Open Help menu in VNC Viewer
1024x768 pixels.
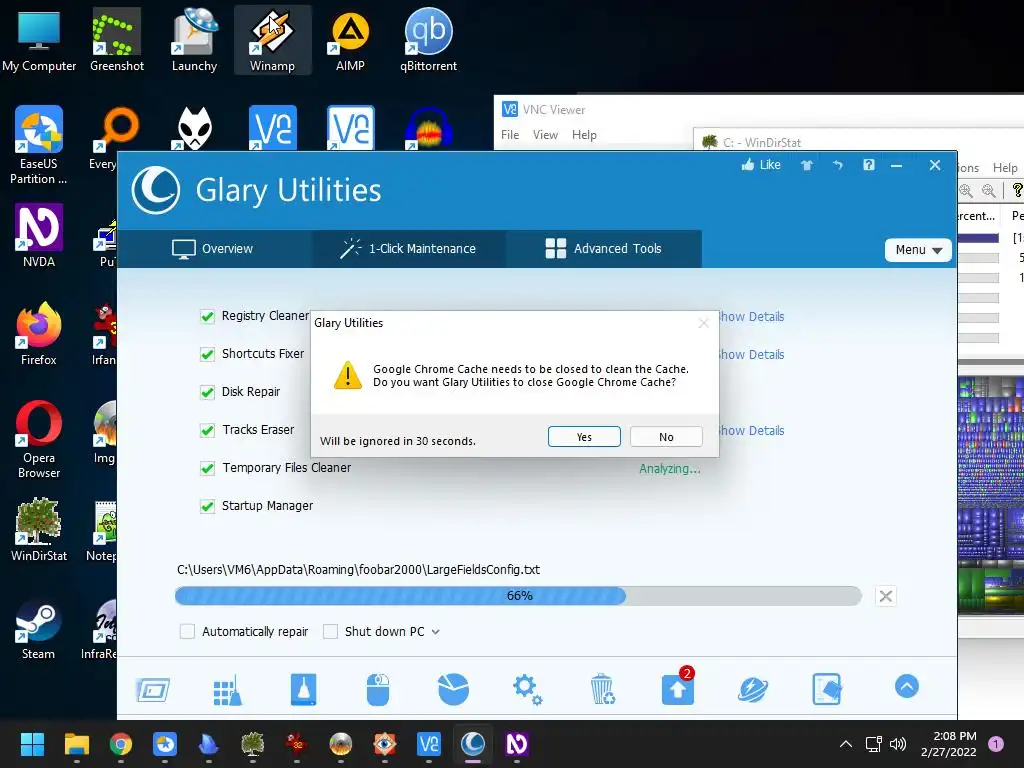pyautogui.click(x=584, y=135)
